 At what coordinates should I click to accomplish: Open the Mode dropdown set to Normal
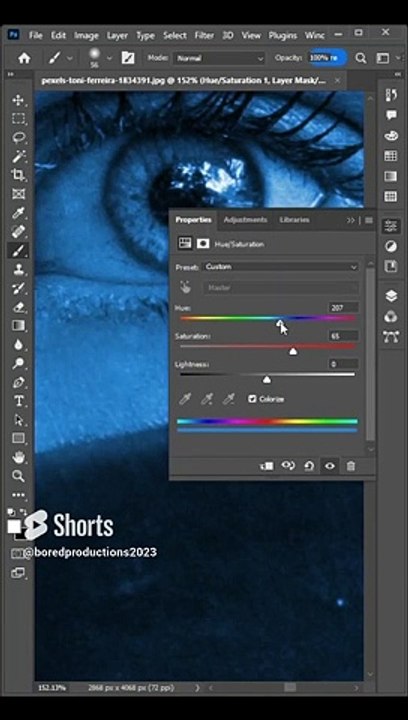click(x=219, y=58)
